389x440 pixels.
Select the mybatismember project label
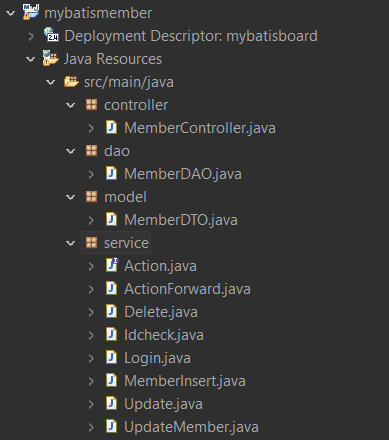point(98,13)
